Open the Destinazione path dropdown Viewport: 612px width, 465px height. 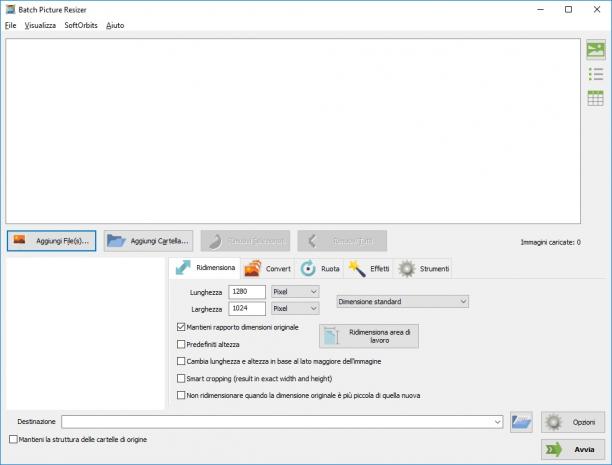click(x=497, y=422)
